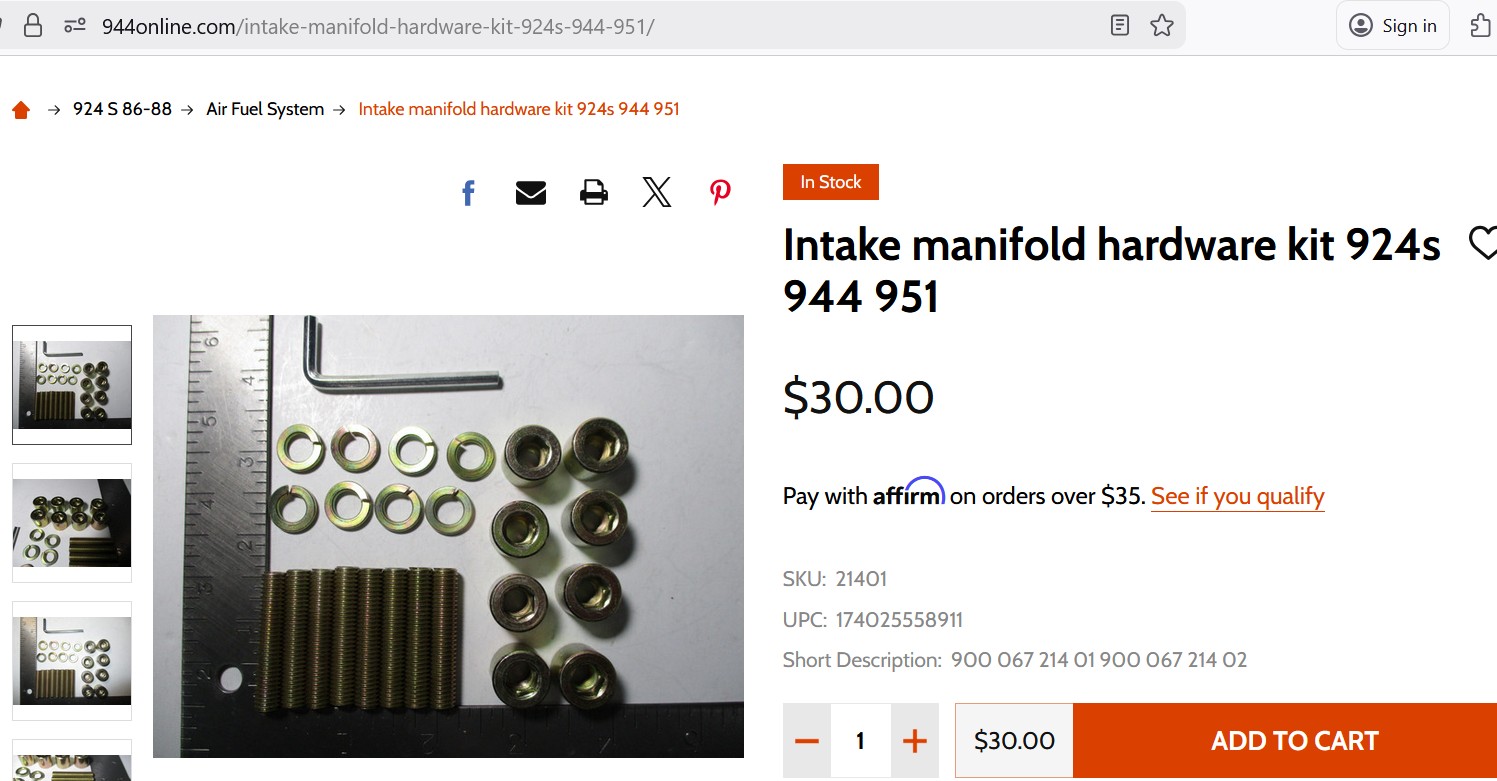This screenshot has width=1497, height=781.
Task: Pin product using Pinterest icon
Action: 720,192
